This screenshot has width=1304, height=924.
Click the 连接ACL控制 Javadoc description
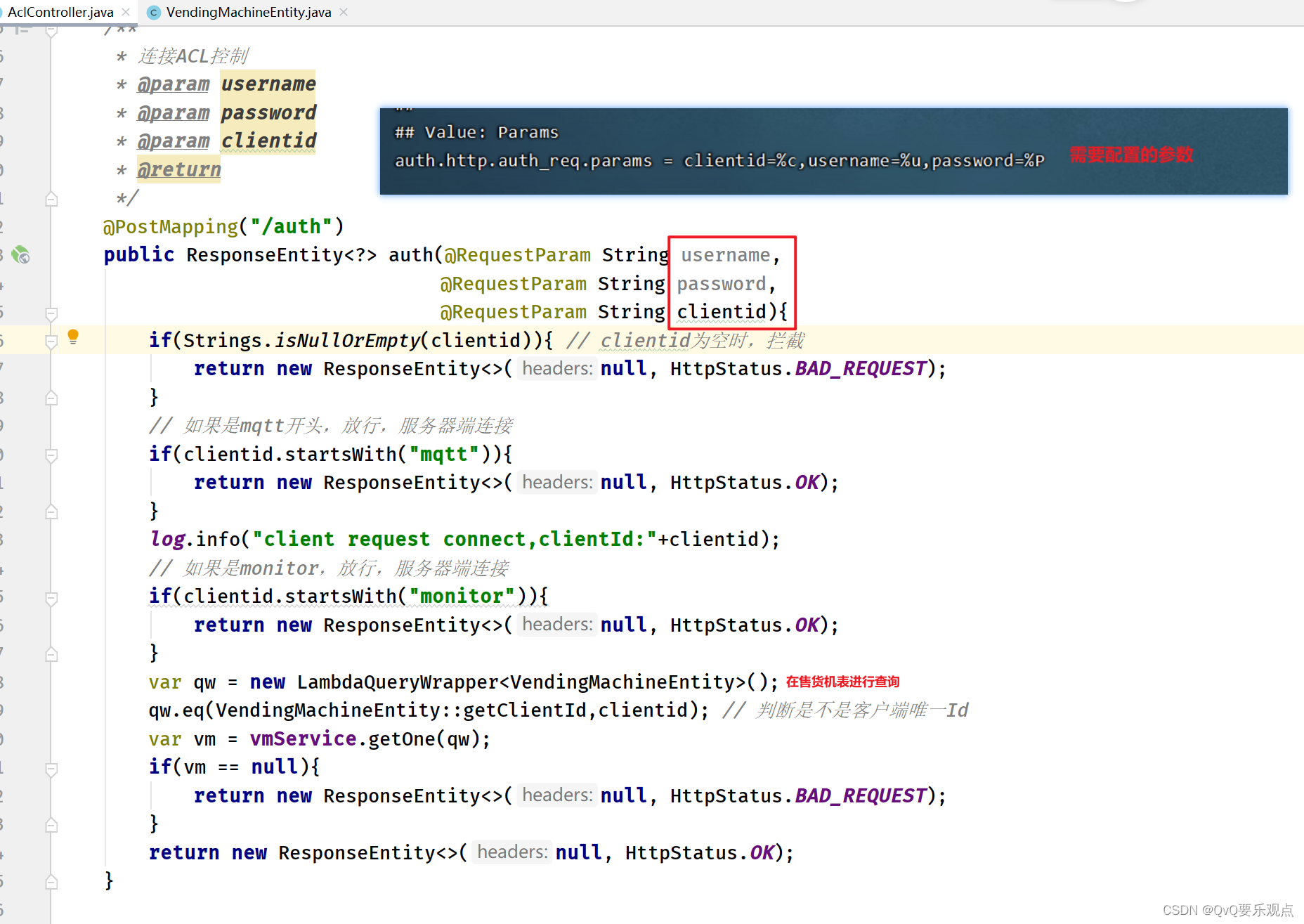(x=193, y=56)
